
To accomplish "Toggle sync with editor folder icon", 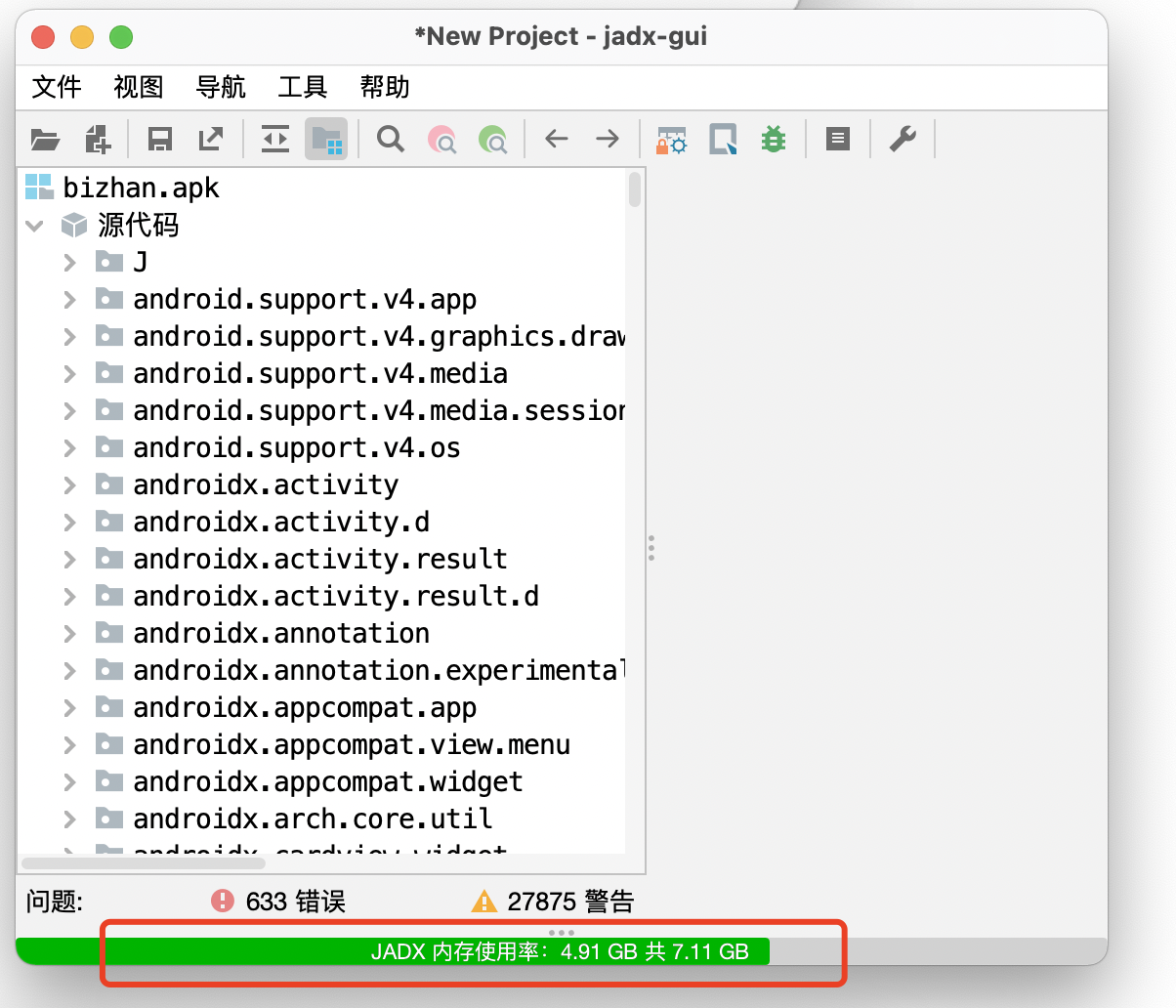I will pyautogui.click(x=326, y=139).
